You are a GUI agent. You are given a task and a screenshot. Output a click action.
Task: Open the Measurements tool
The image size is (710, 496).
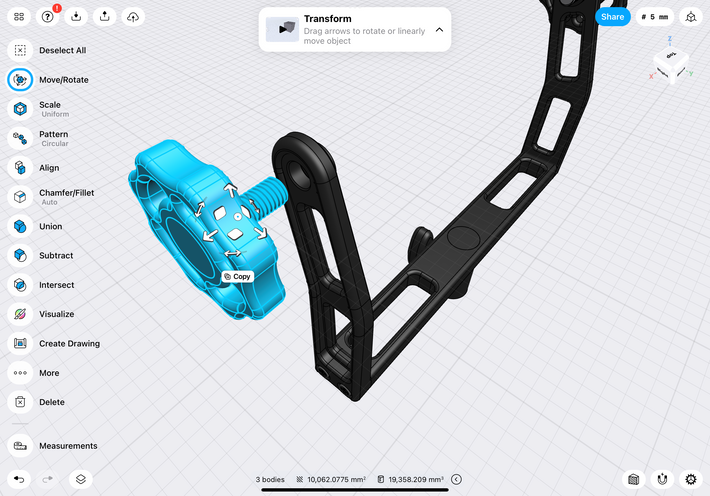(20, 446)
